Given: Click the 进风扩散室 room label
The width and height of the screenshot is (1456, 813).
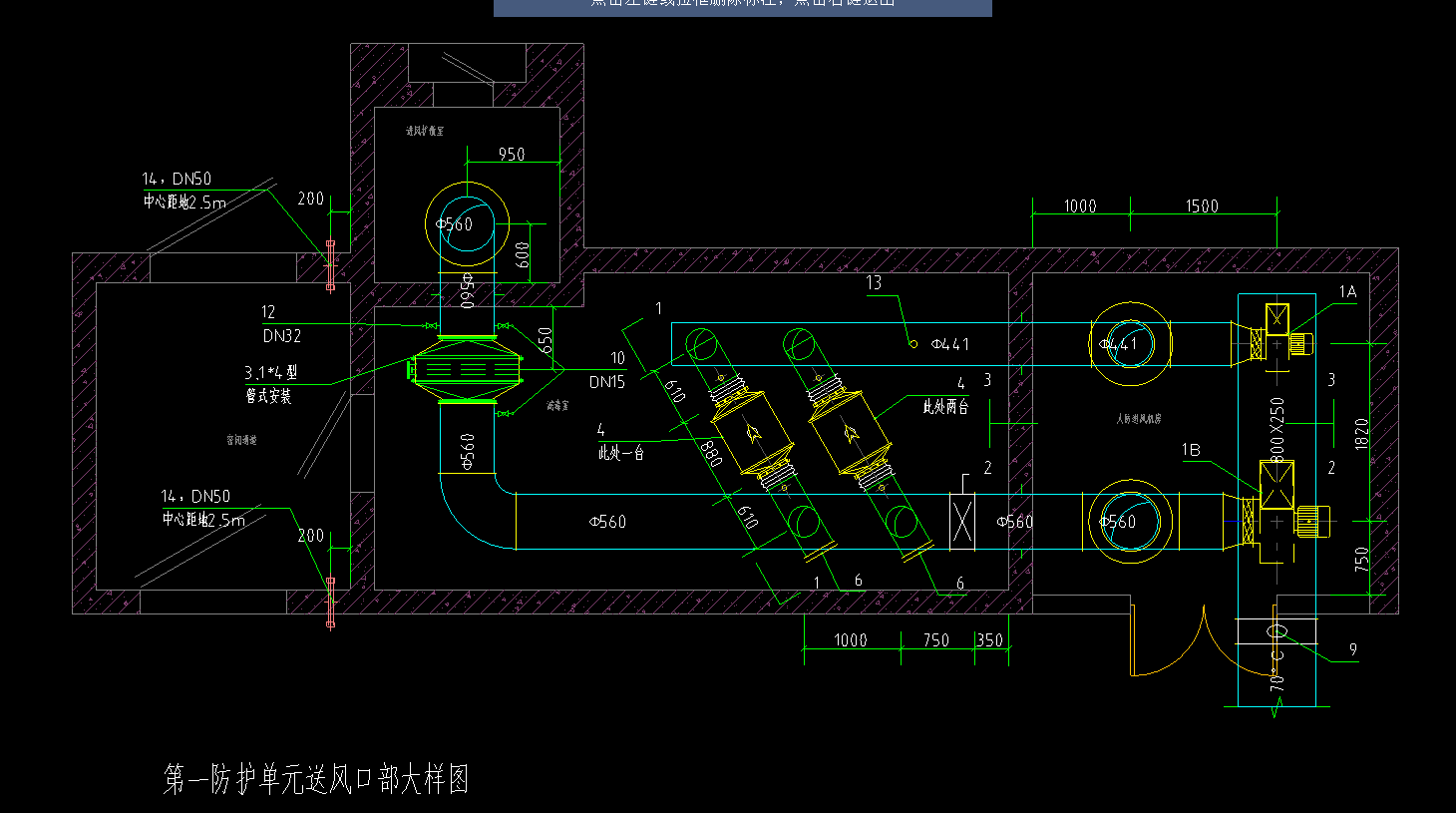Looking at the screenshot, I should [425, 131].
